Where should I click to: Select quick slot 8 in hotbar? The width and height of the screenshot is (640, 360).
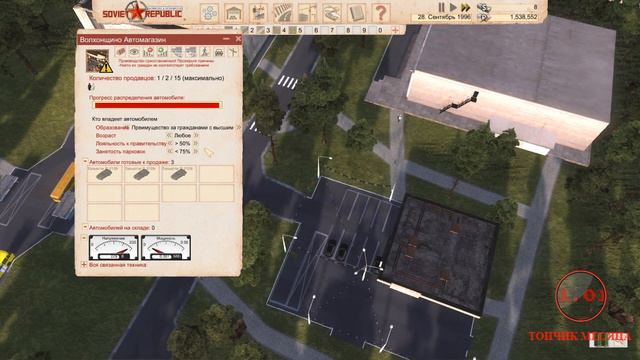coord(344,30)
